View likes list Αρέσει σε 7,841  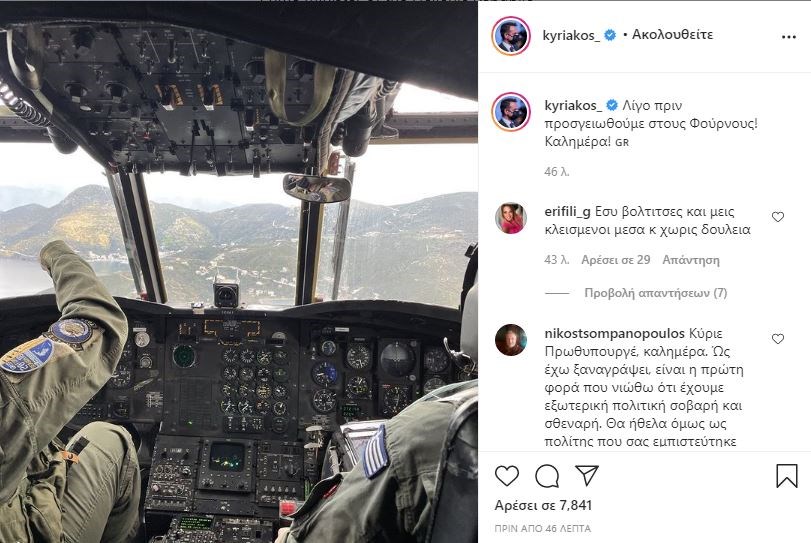543,505
